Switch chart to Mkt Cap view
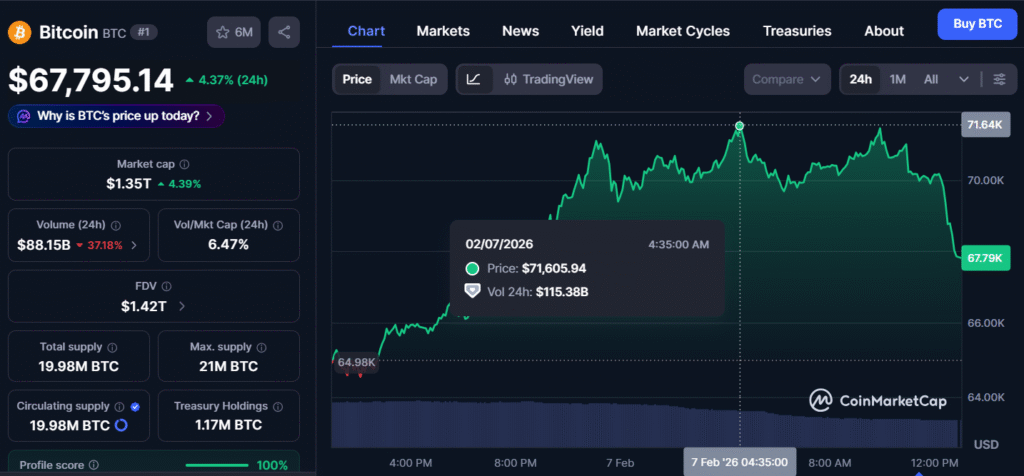The image size is (1024, 476). [413, 79]
